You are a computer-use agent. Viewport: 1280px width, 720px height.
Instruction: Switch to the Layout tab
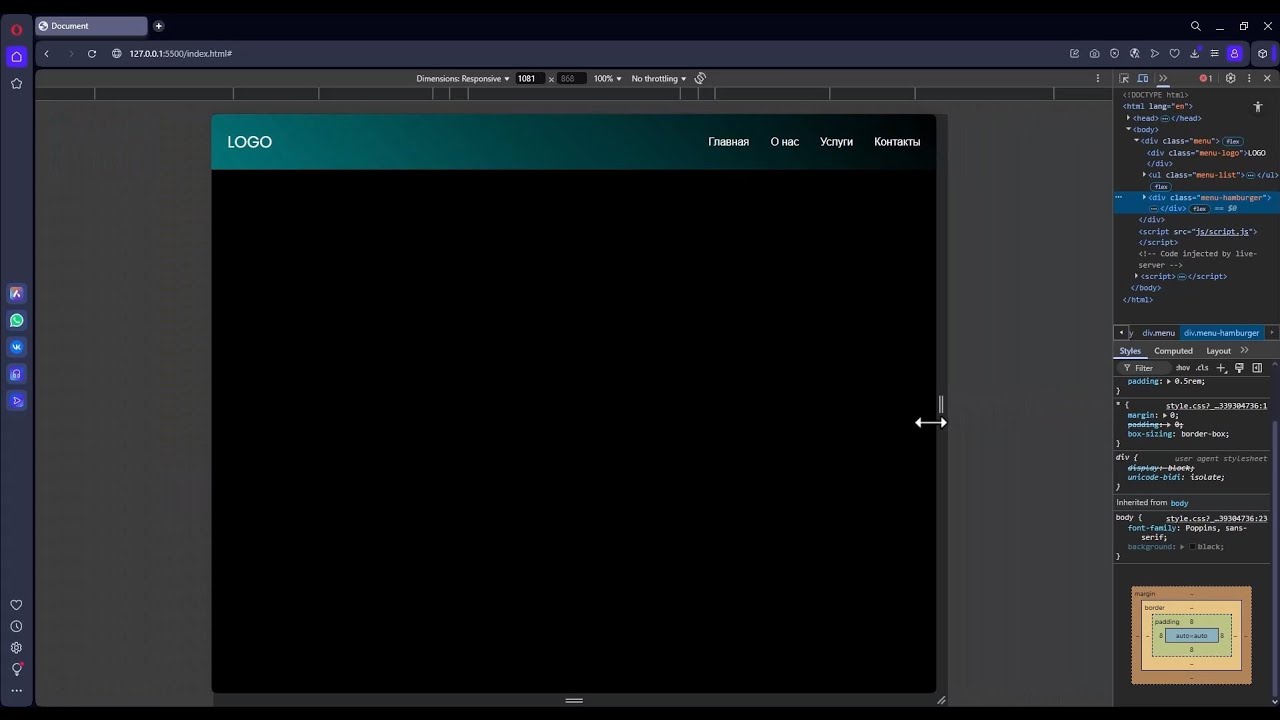click(x=1218, y=351)
